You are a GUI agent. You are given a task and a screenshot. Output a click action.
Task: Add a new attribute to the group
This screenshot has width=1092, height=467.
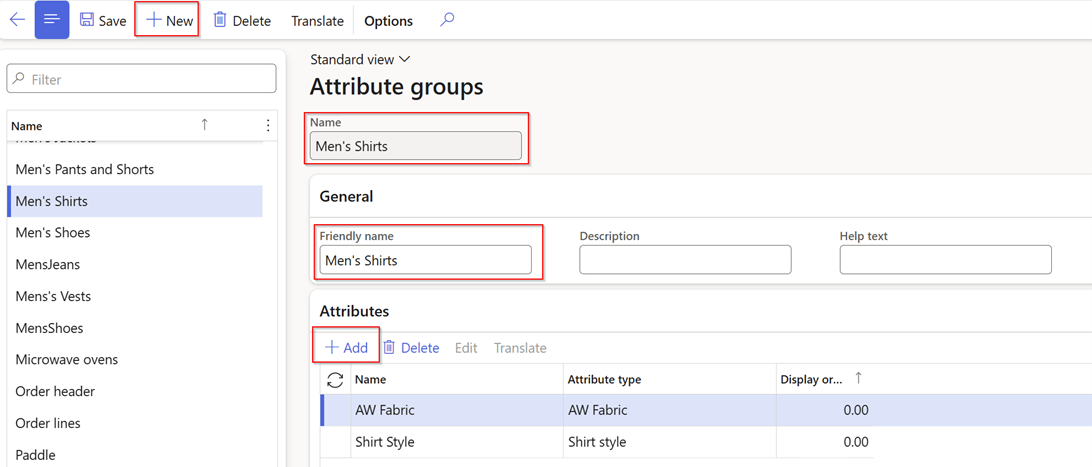point(347,348)
